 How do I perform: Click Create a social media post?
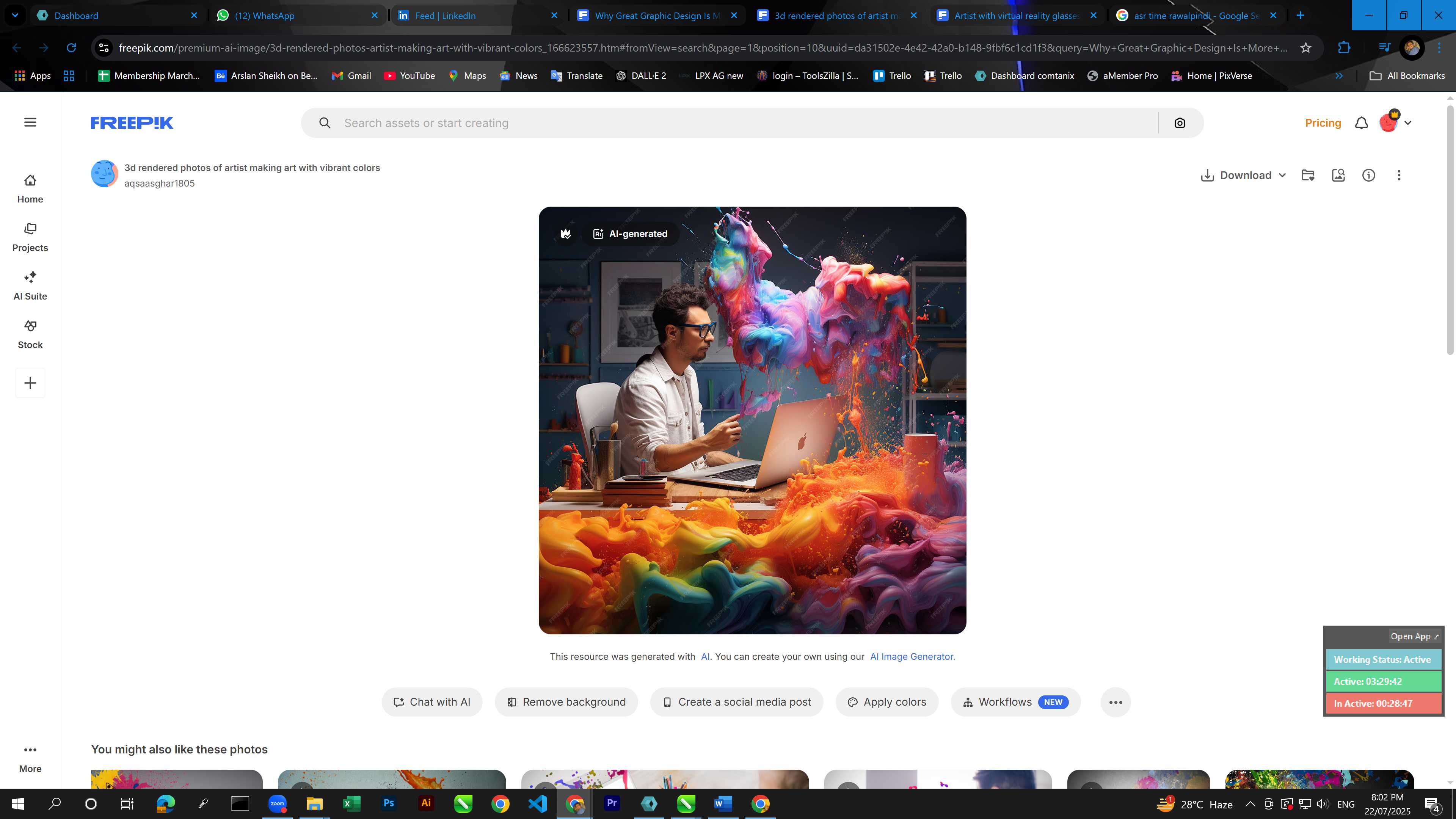click(736, 702)
